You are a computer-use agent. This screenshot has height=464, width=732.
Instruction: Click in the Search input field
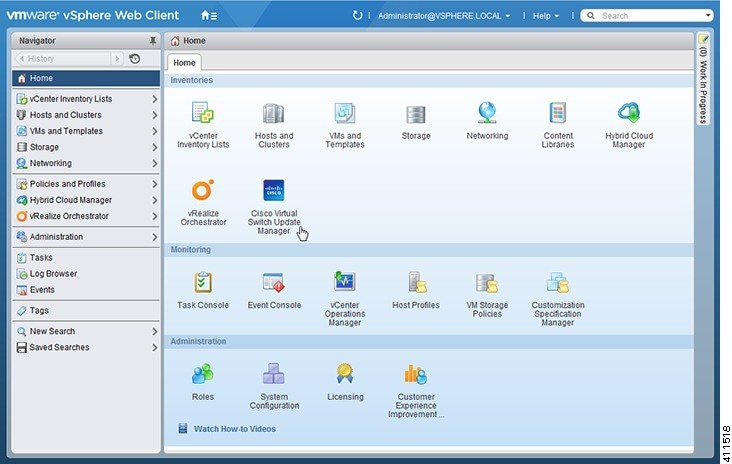649,16
